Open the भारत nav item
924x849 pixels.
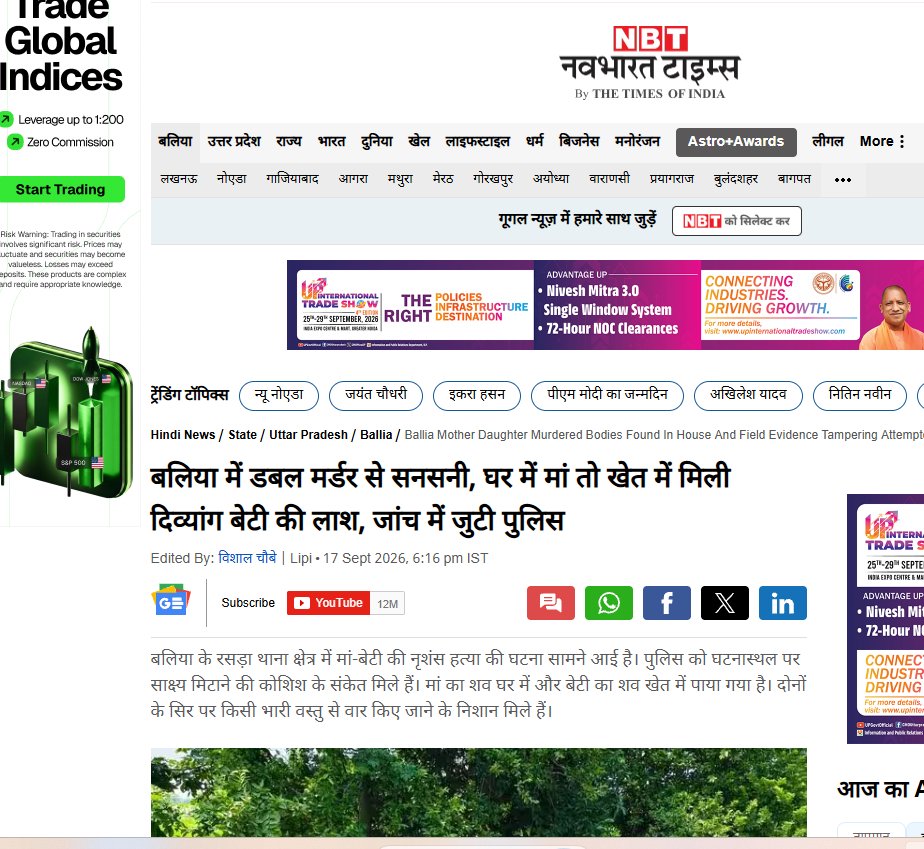click(x=332, y=141)
